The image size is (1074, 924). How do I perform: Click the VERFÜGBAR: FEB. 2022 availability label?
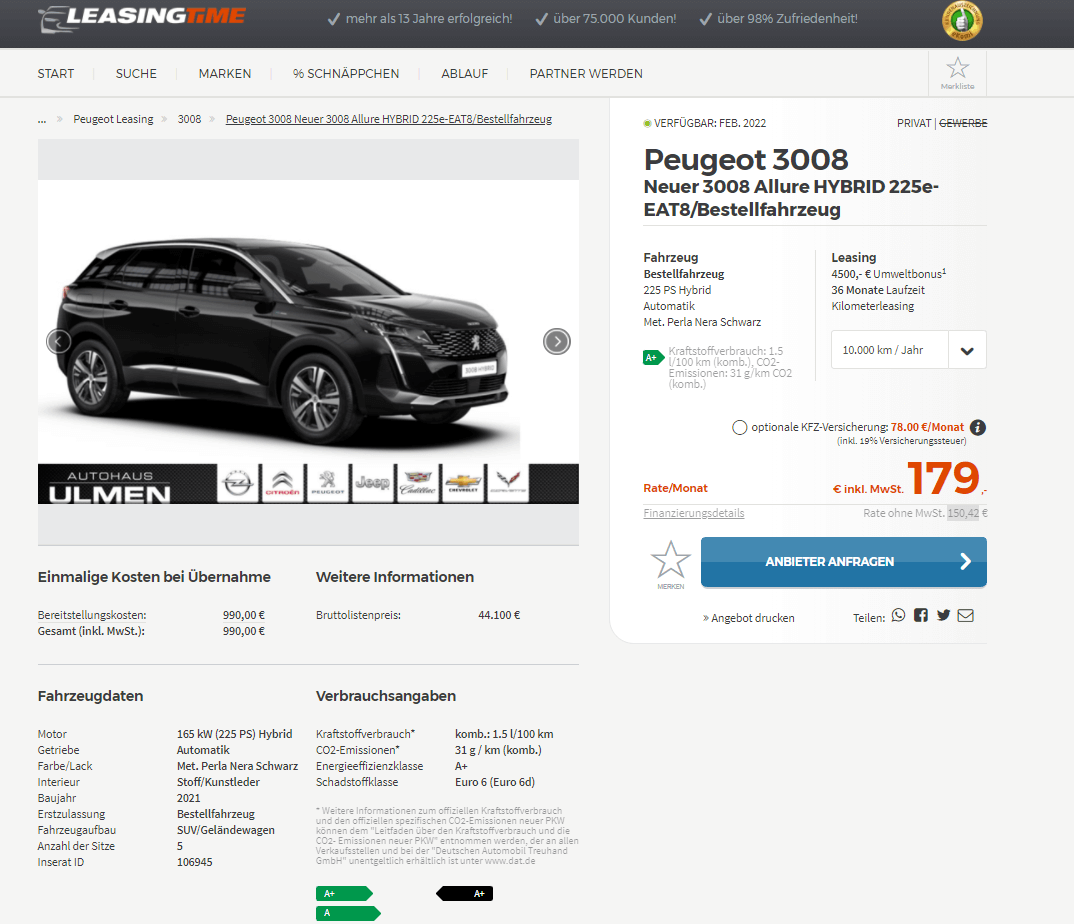tap(705, 123)
